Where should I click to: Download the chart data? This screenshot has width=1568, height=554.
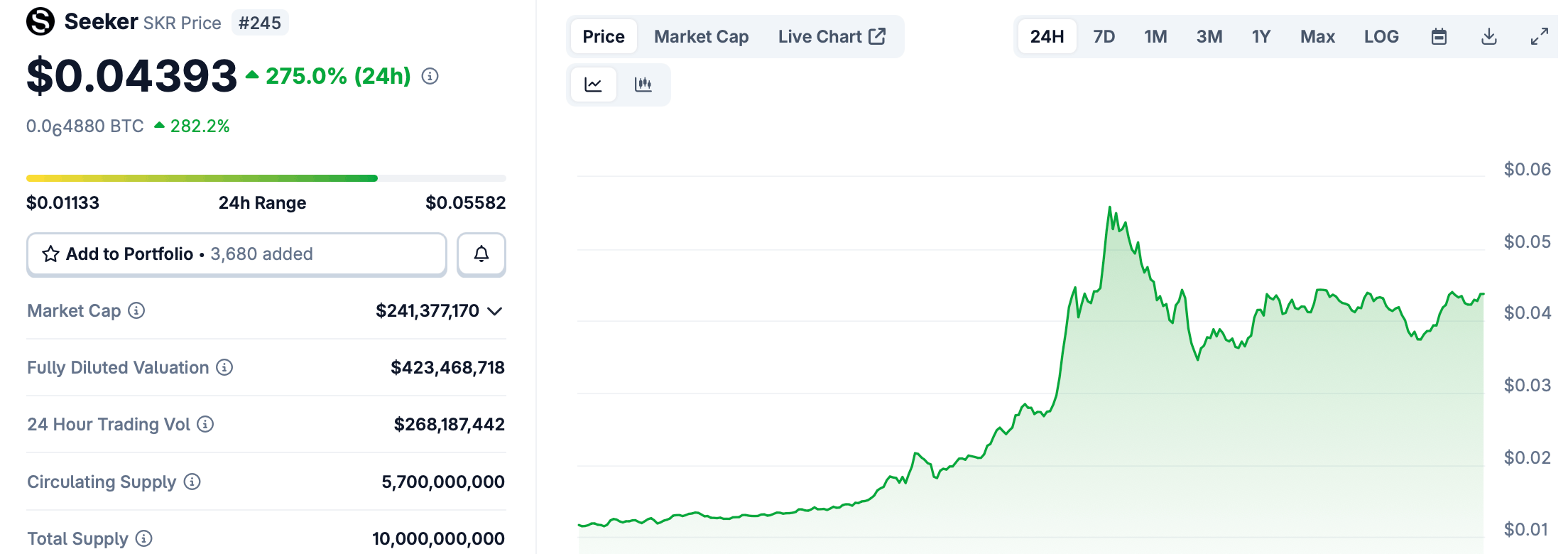click(x=1489, y=36)
